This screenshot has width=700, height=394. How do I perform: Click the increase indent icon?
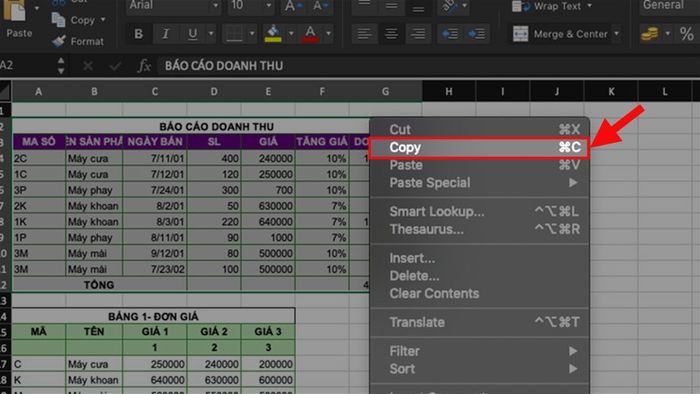coord(477,33)
